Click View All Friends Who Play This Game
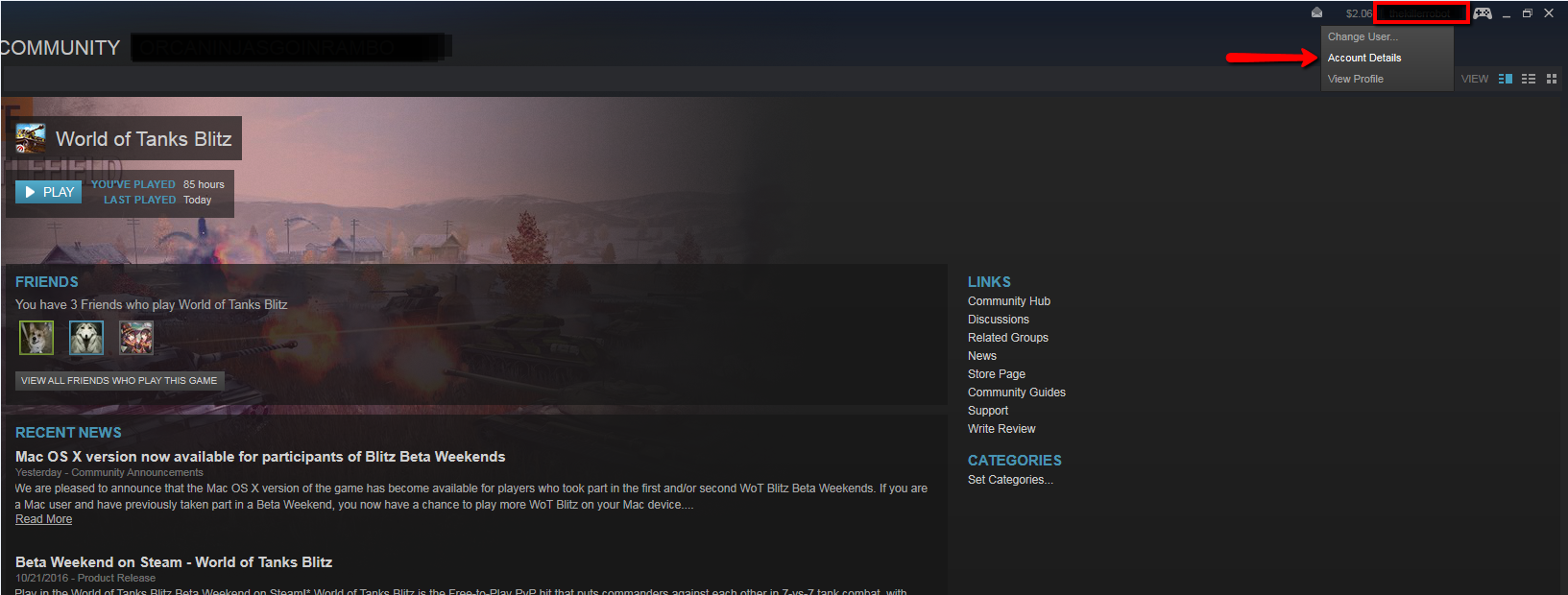 point(119,381)
